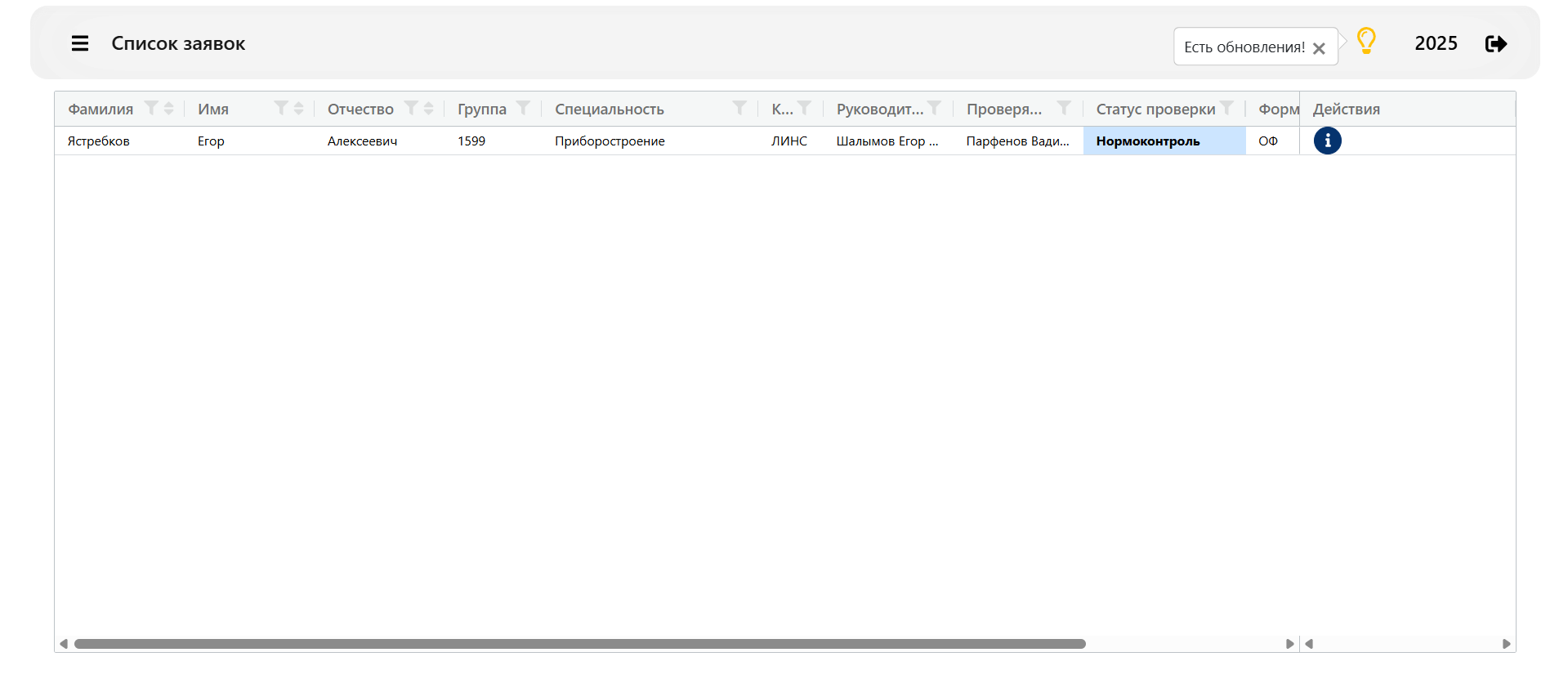
Task: Open the hamburger navigation menu
Action: click(80, 43)
